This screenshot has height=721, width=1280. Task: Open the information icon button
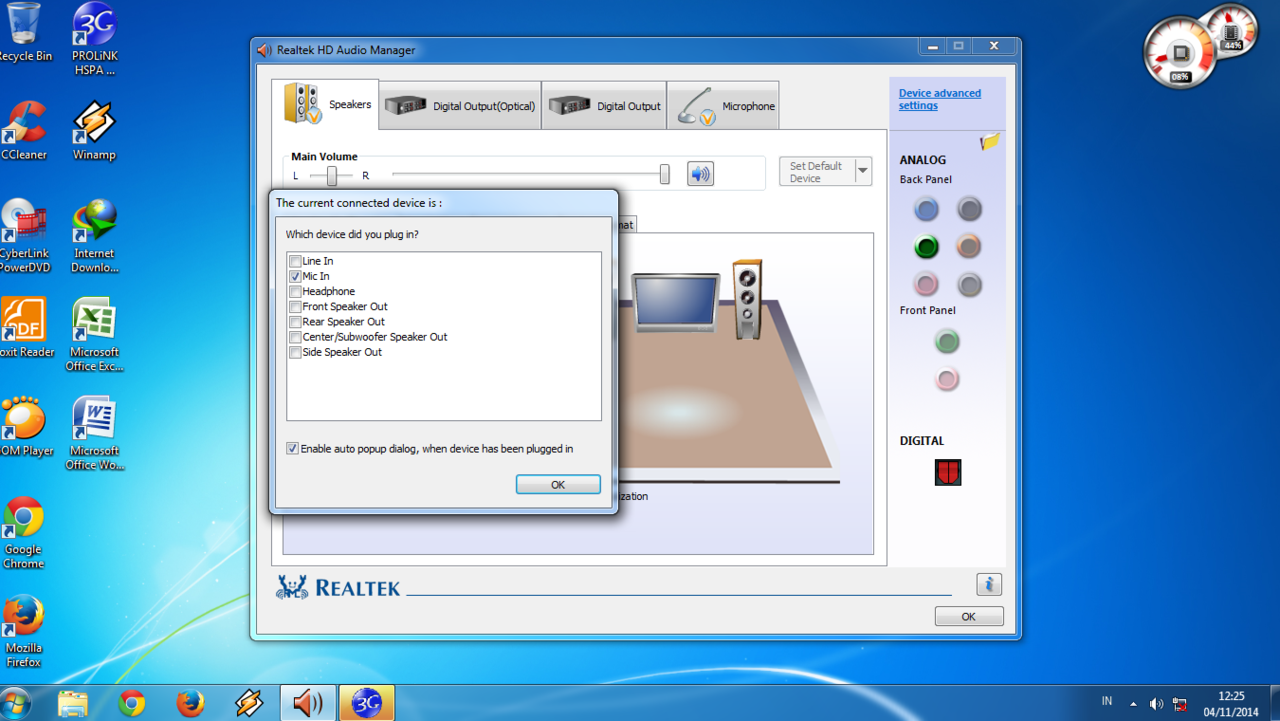tap(988, 585)
